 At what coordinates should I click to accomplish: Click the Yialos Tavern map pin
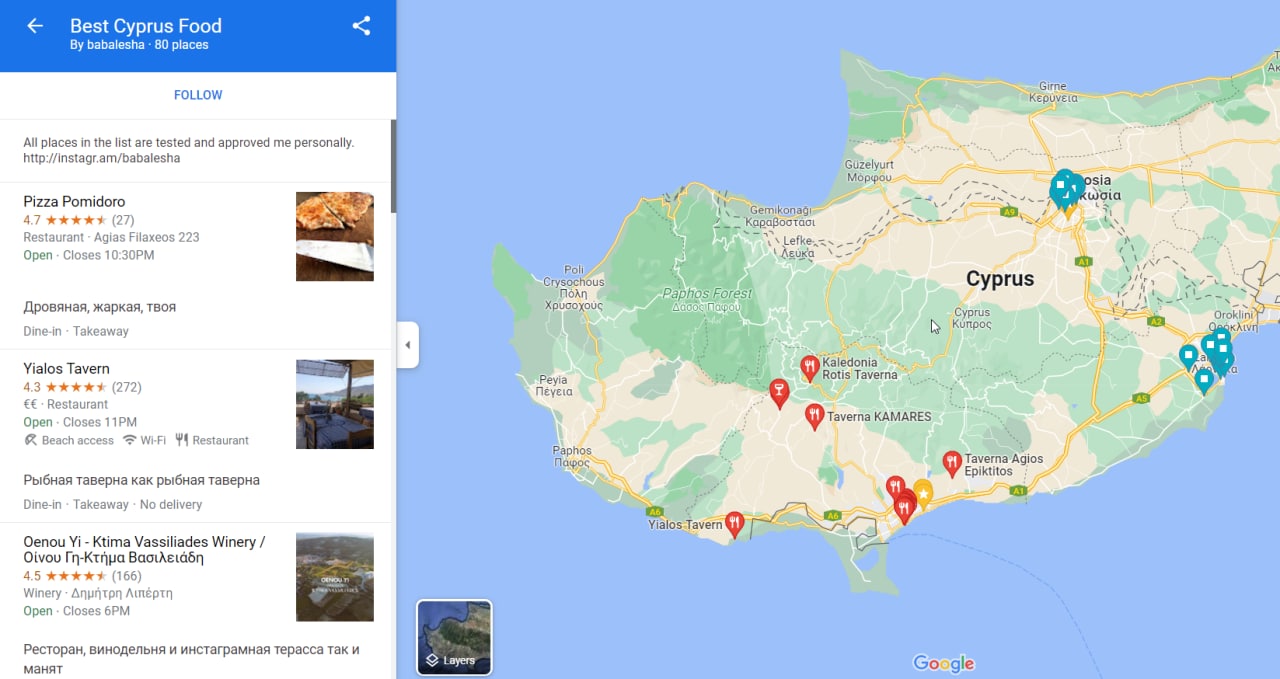point(735,523)
